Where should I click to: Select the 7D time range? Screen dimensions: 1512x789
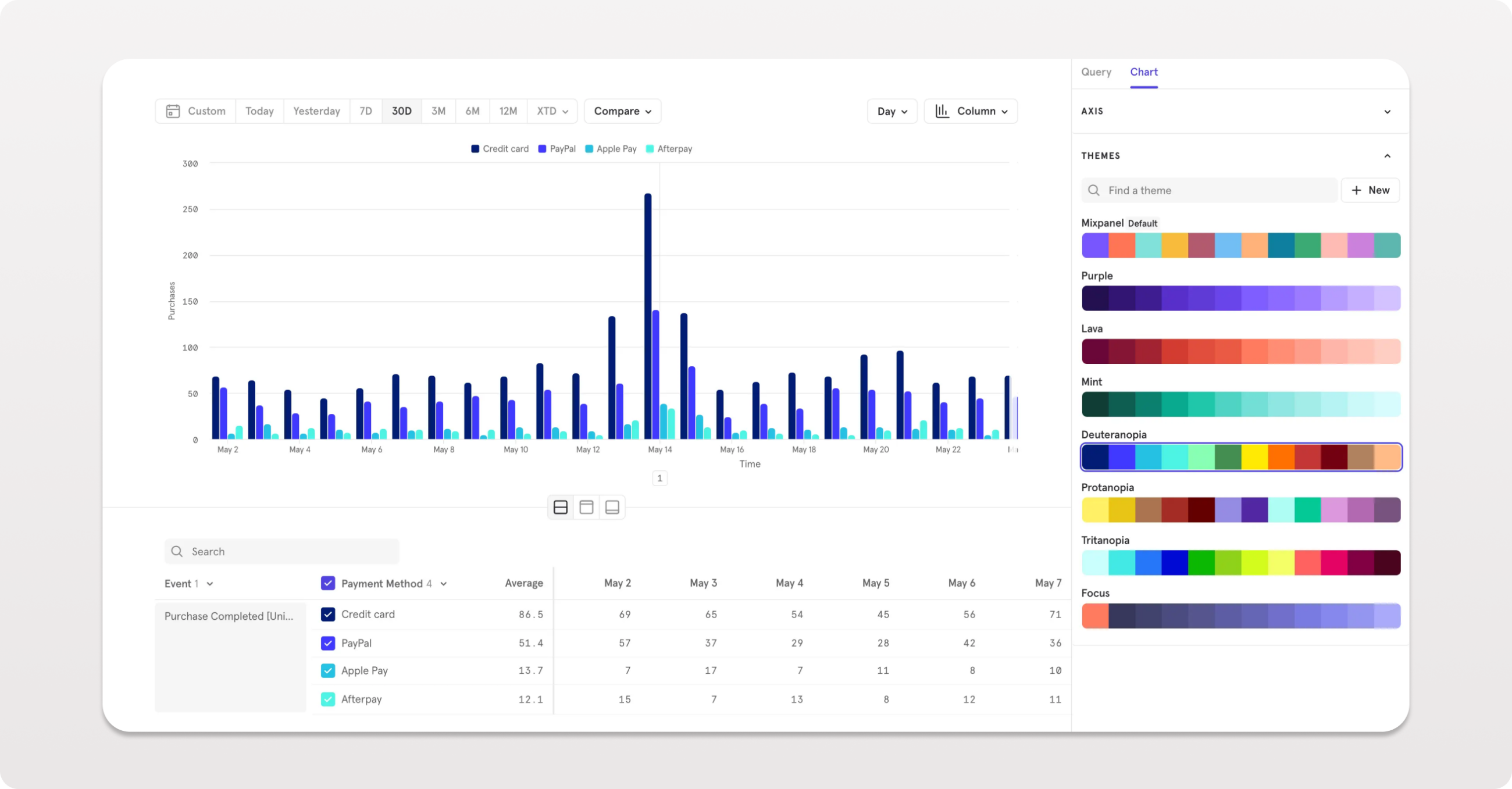tap(365, 111)
